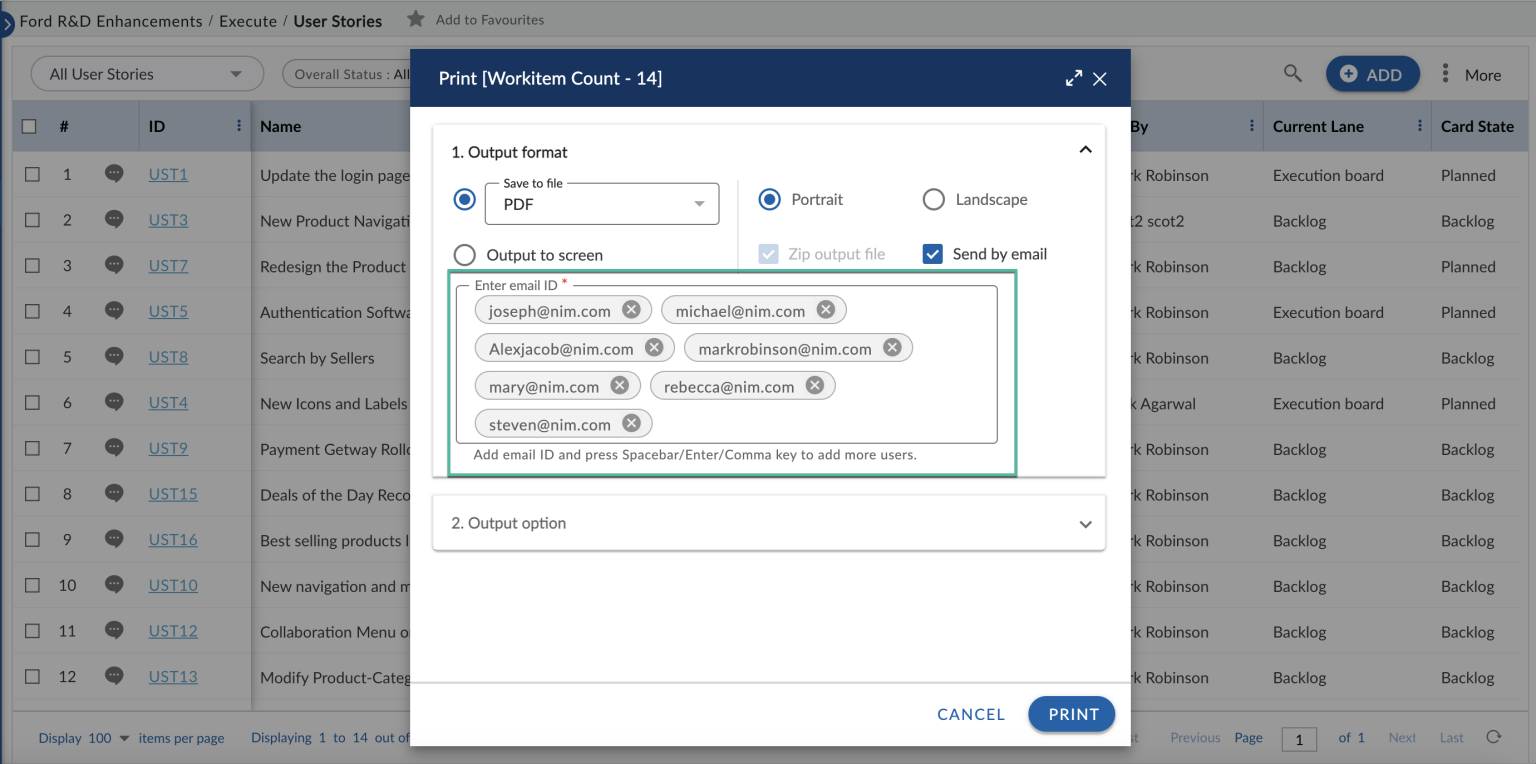Uncheck the Send by email checkbox
The height and width of the screenshot is (764, 1536).
coord(932,253)
